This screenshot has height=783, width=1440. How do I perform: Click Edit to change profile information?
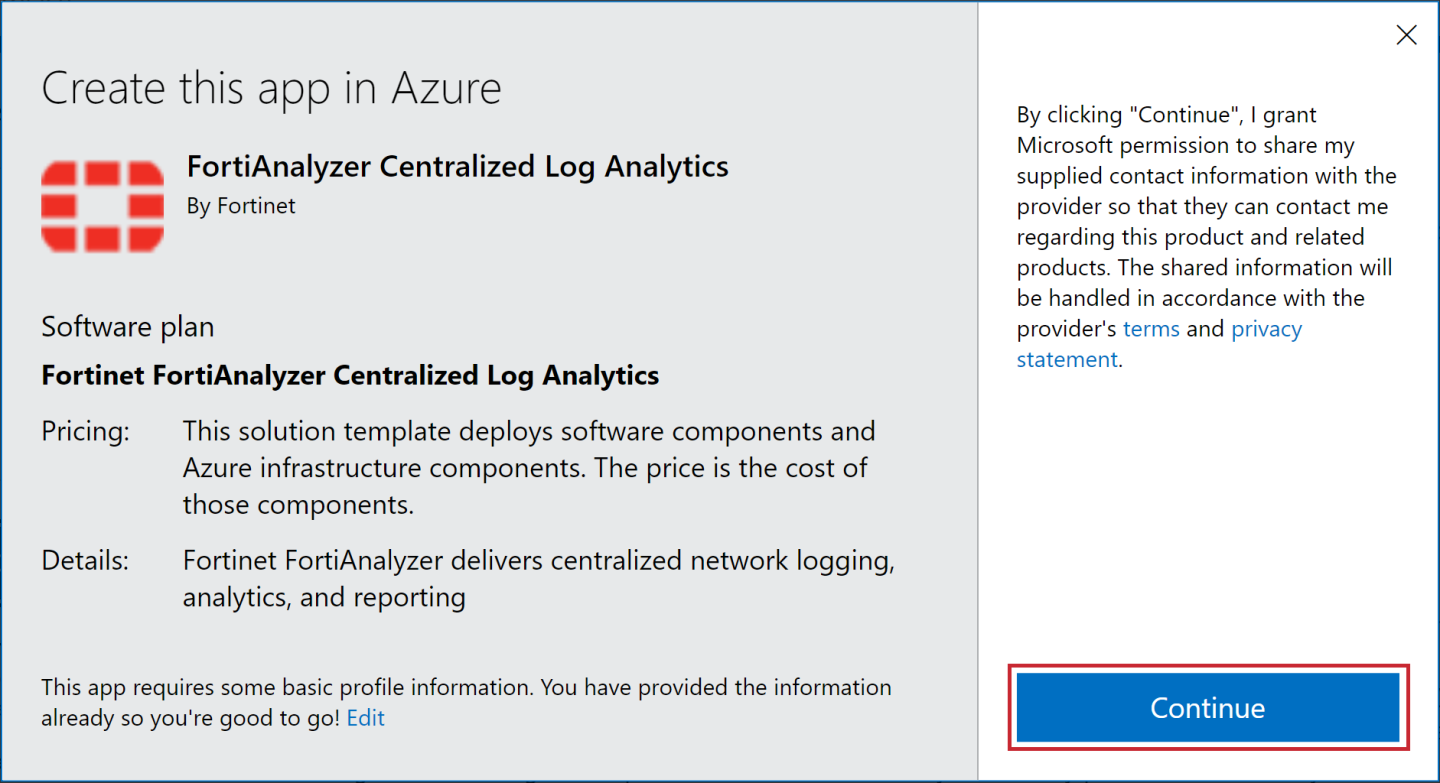coord(365,718)
